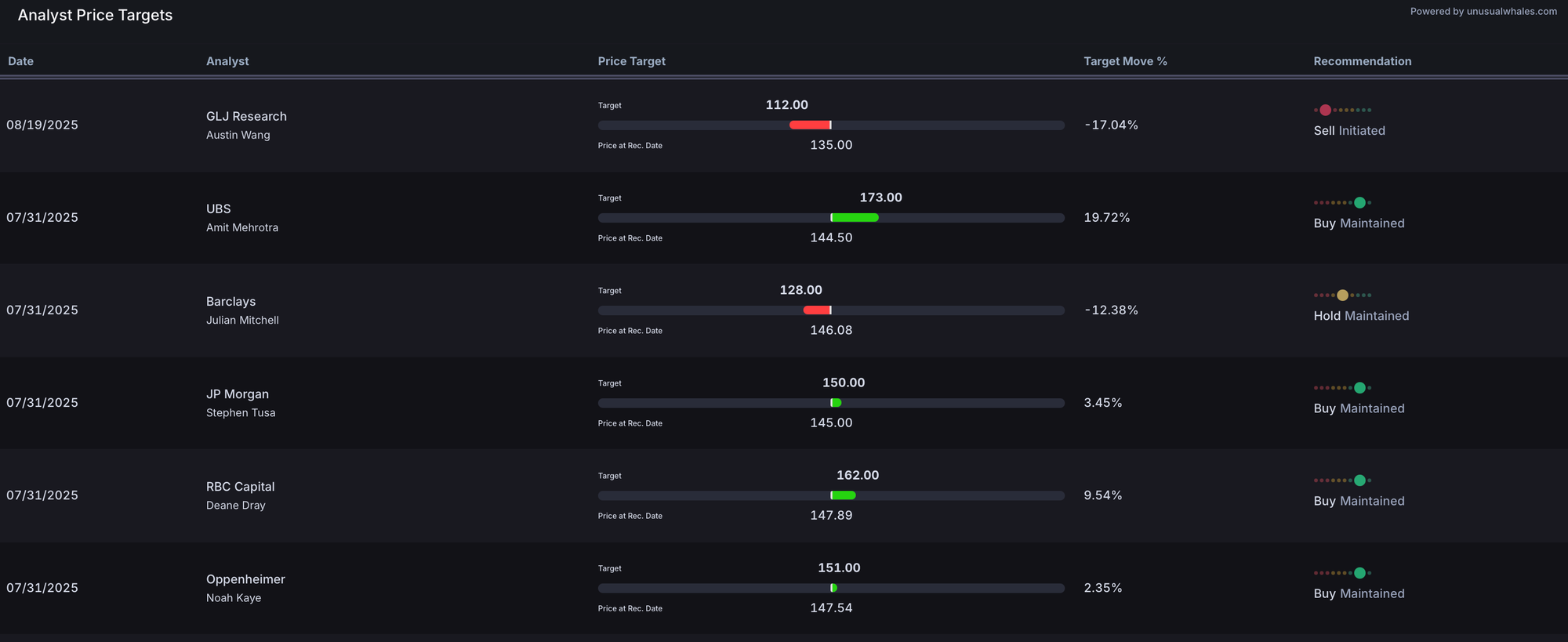1568x642 pixels.
Task: Click the 146.08 price at rec. date
Action: (831, 330)
